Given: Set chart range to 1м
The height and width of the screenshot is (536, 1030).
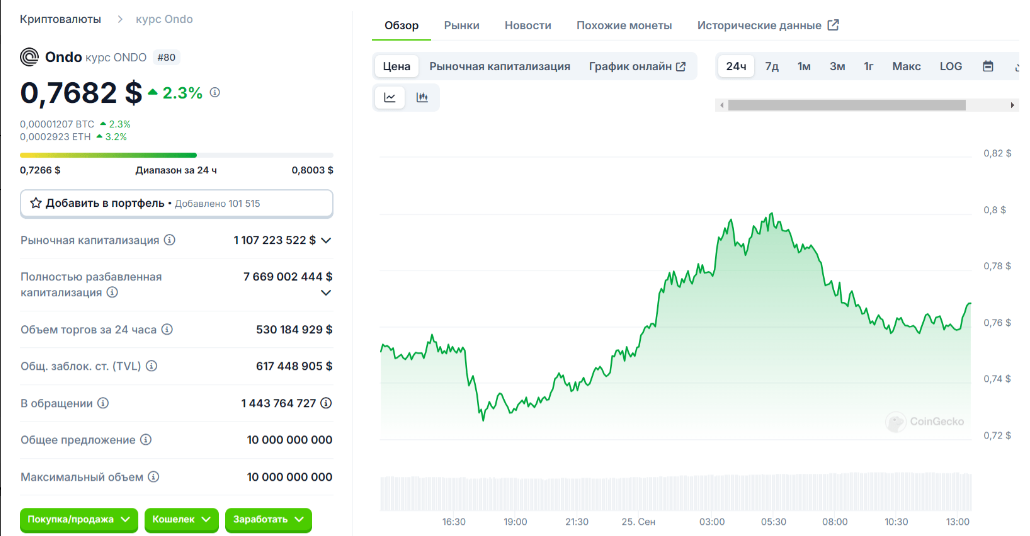Looking at the screenshot, I should pos(804,66).
